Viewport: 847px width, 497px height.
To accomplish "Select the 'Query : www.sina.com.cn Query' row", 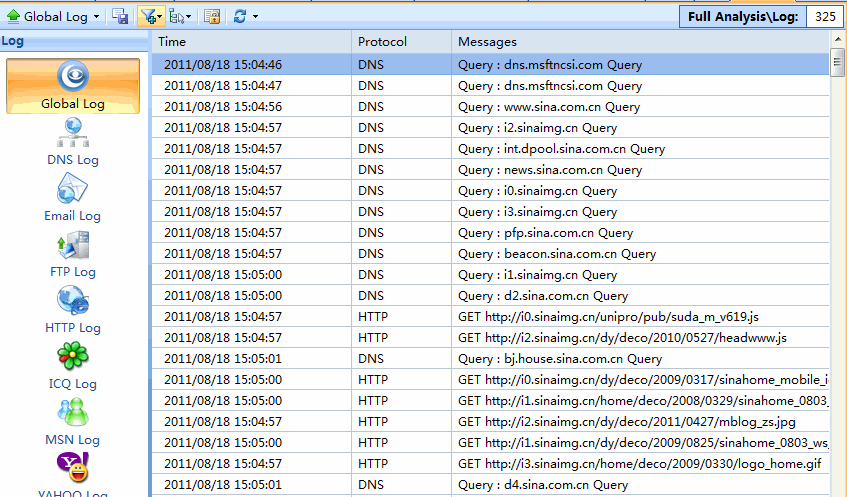I will click(490, 106).
